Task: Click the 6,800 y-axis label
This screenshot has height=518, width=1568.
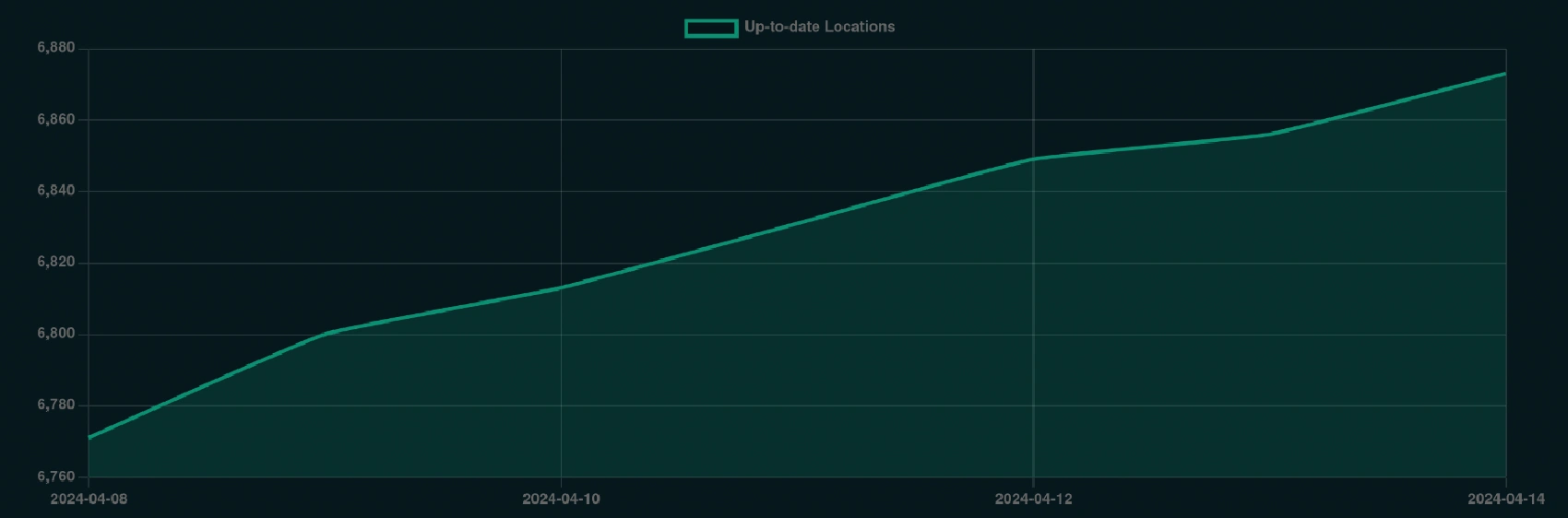Action: [56, 334]
